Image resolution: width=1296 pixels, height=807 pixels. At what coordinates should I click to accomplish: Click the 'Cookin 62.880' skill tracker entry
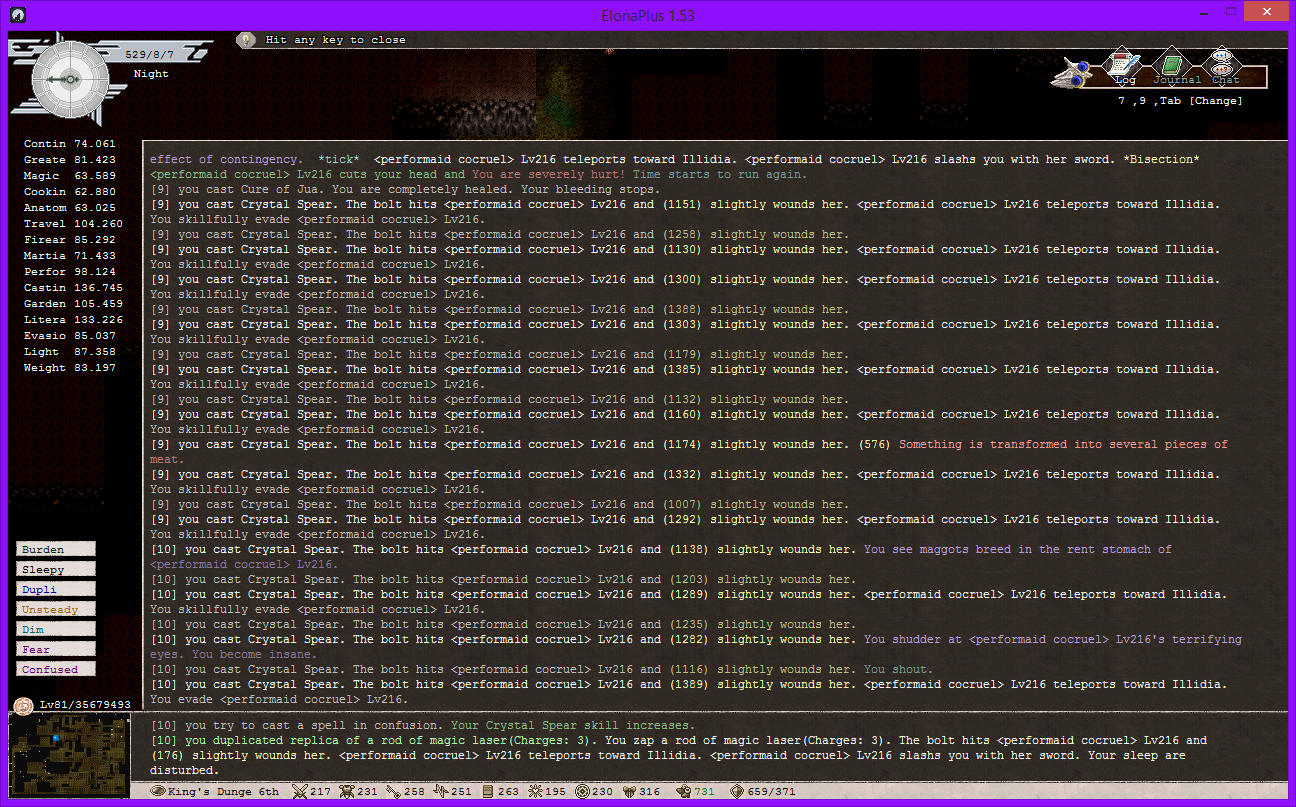pos(70,192)
